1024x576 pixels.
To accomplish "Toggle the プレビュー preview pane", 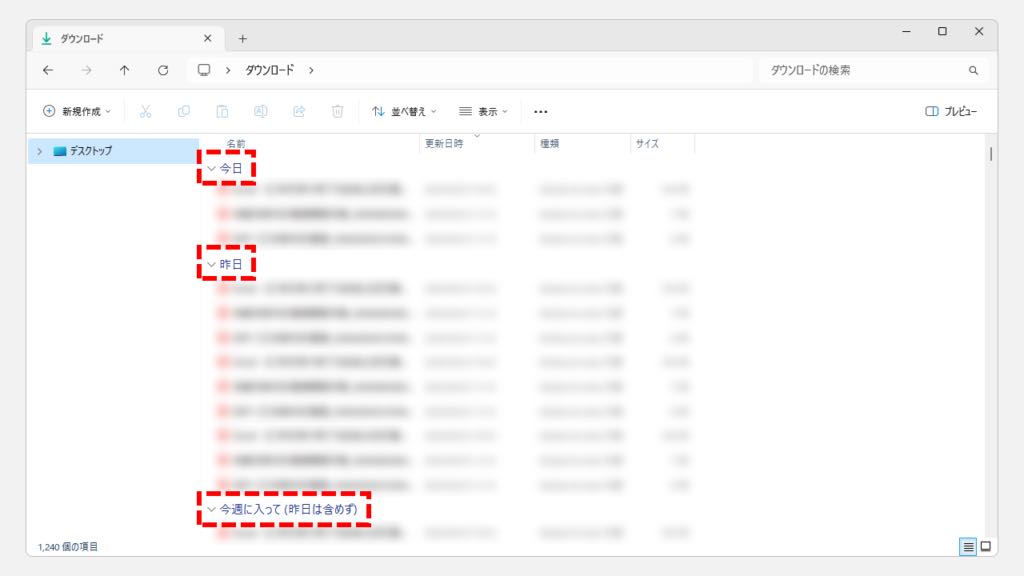I will (x=951, y=112).
